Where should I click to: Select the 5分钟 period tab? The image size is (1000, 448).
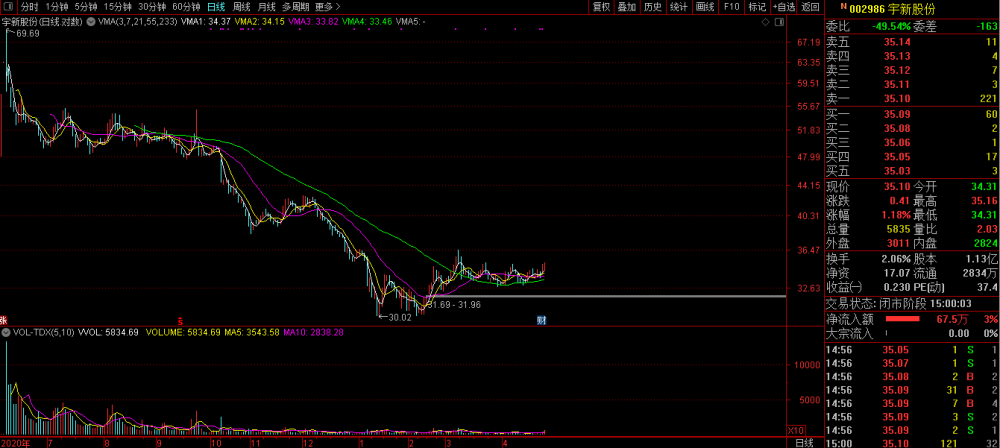tap(85, 7)
